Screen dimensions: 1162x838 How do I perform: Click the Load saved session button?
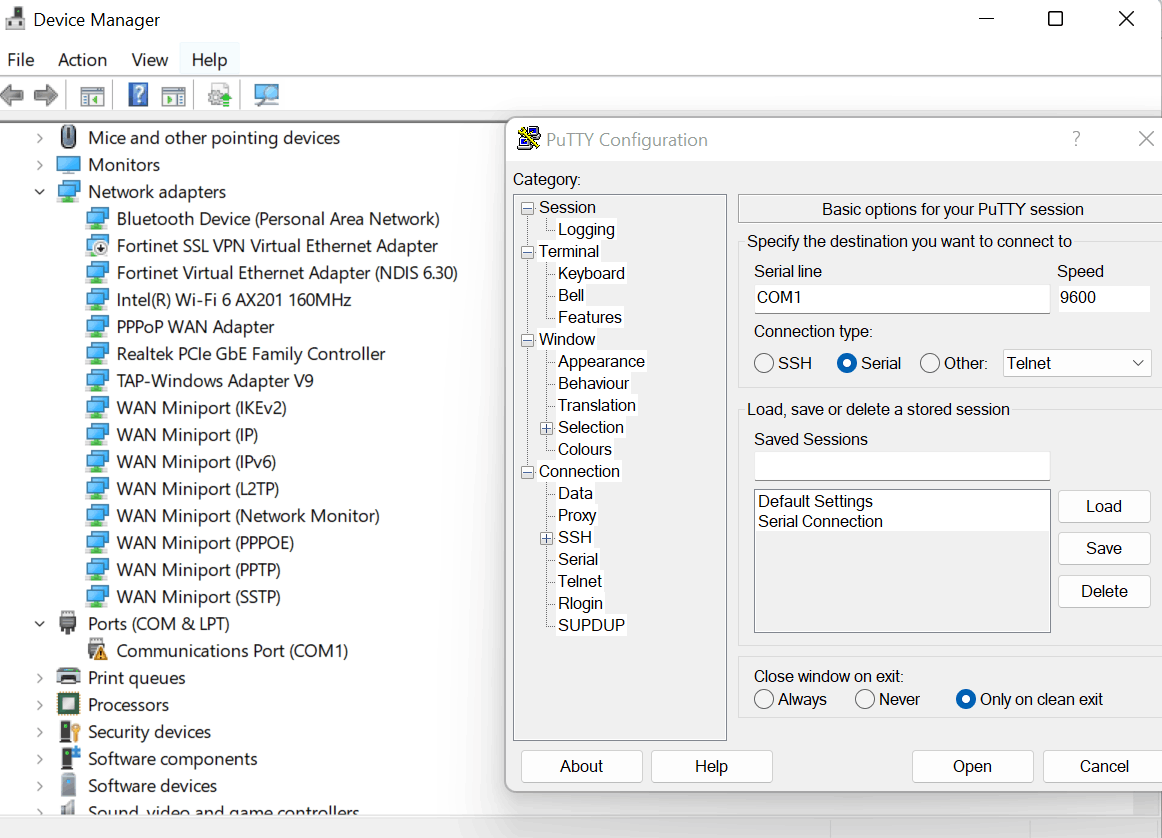point(1103,506)
